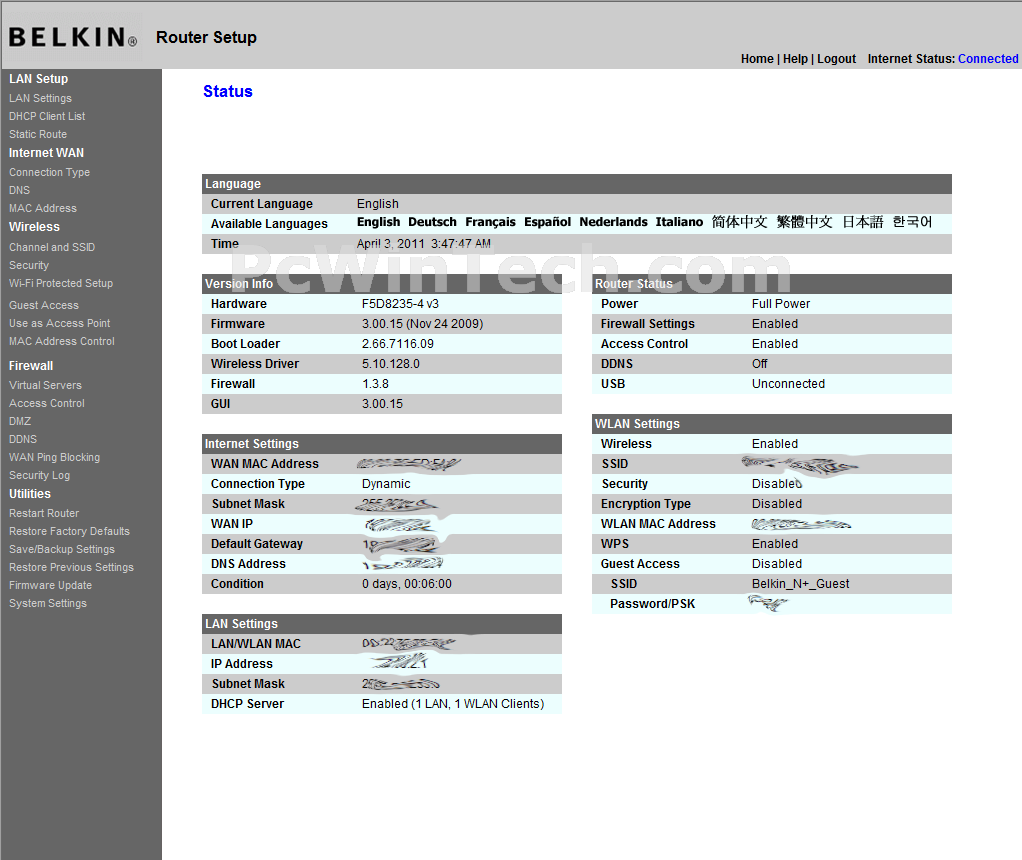Click USB status Unconnected

788,384
